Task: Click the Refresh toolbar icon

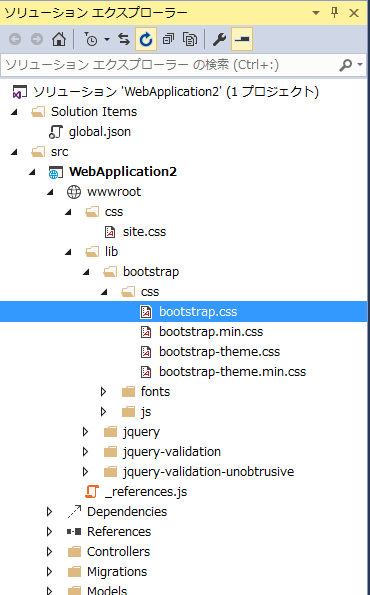Action: pos(146,39)
